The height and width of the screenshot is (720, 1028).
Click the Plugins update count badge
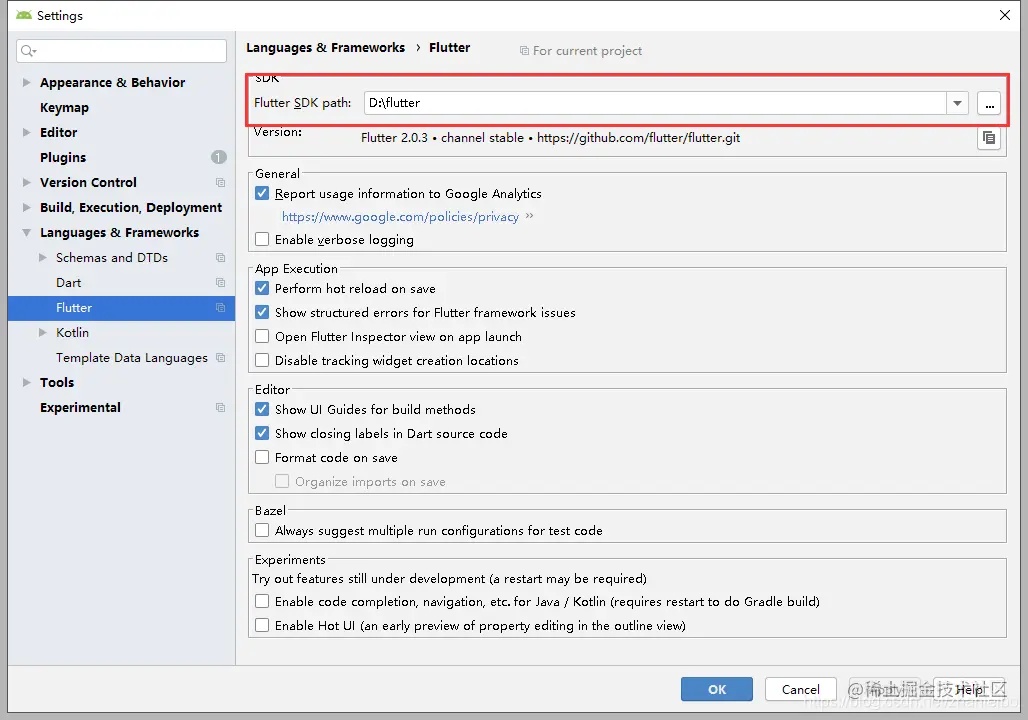click(219, 157)
